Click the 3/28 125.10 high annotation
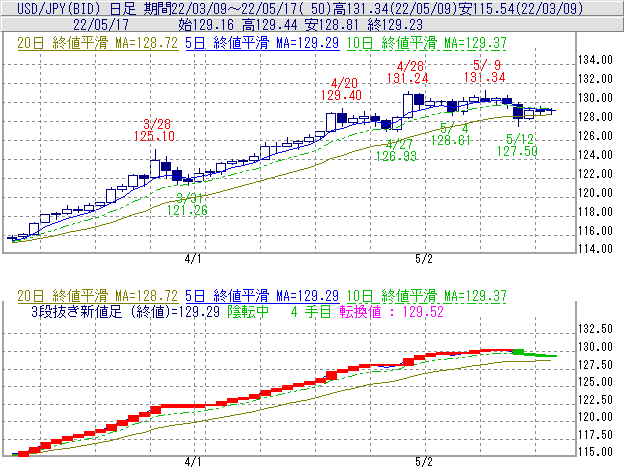624x475 pixels. (x=154, y=130)
